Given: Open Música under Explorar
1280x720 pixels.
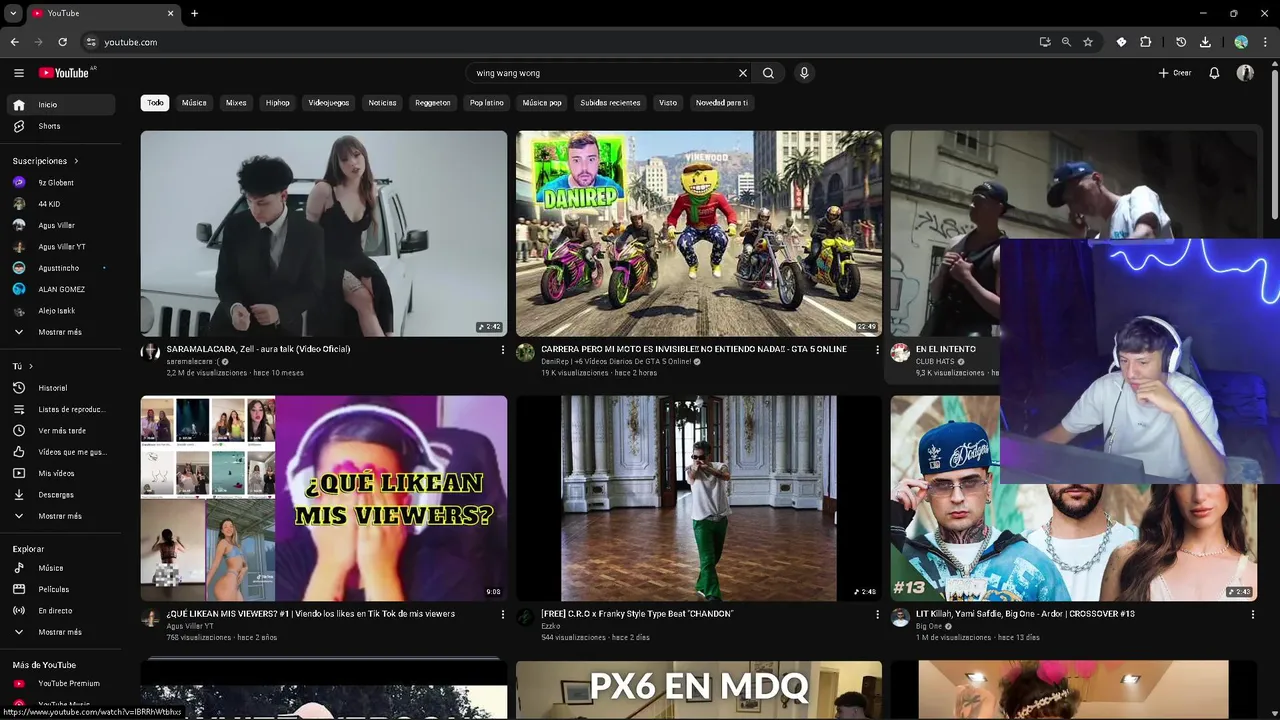Looking at the screenshot, I should 61,568.
